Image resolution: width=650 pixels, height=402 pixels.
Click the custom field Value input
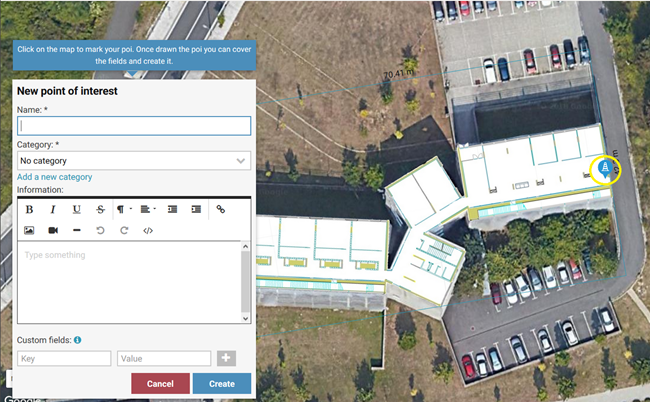[x=164, y=358]
